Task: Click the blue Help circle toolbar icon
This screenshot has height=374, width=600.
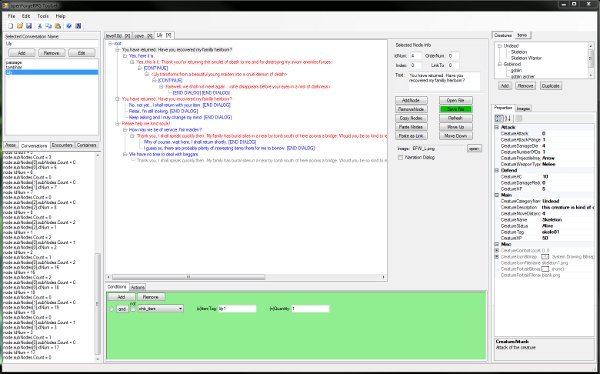Action: coord(69,26)
